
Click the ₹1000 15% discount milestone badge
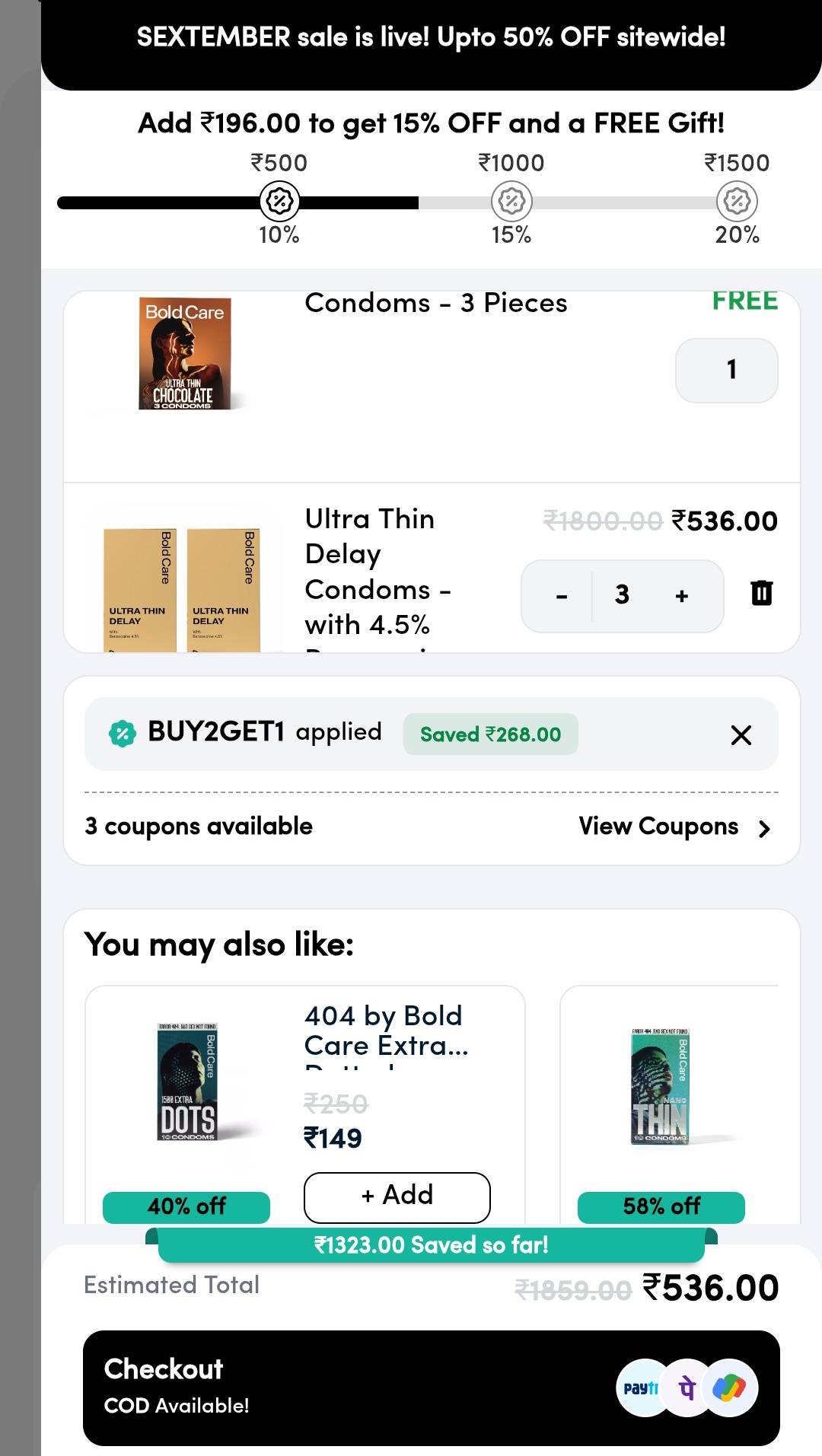pos(511,202)
